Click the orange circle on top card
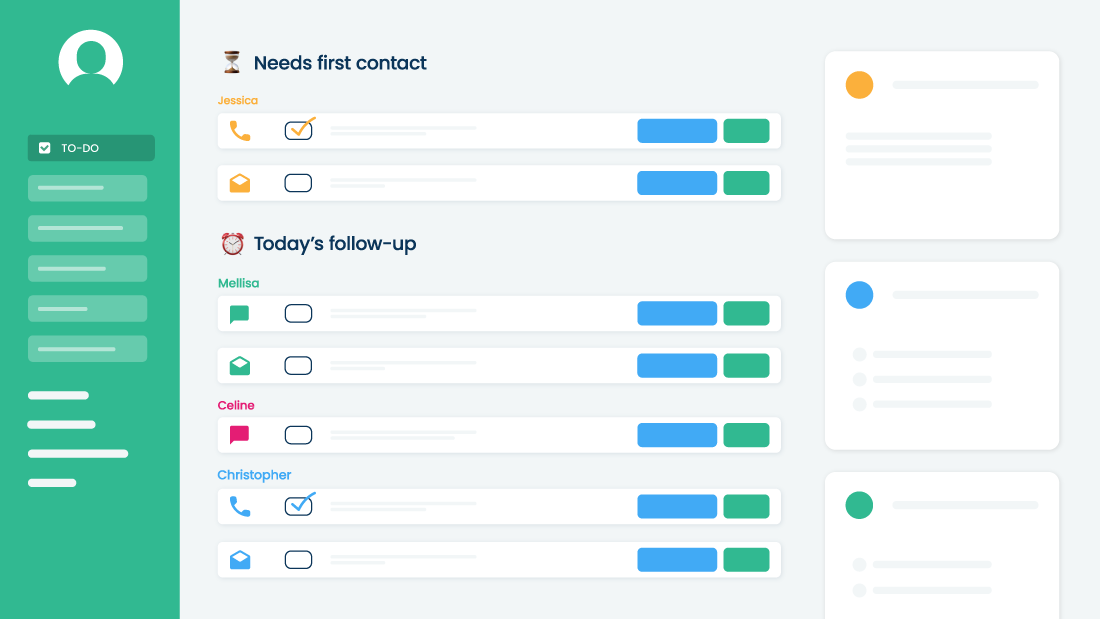Viewport: 1100px width, 619px height. [859, 85]
